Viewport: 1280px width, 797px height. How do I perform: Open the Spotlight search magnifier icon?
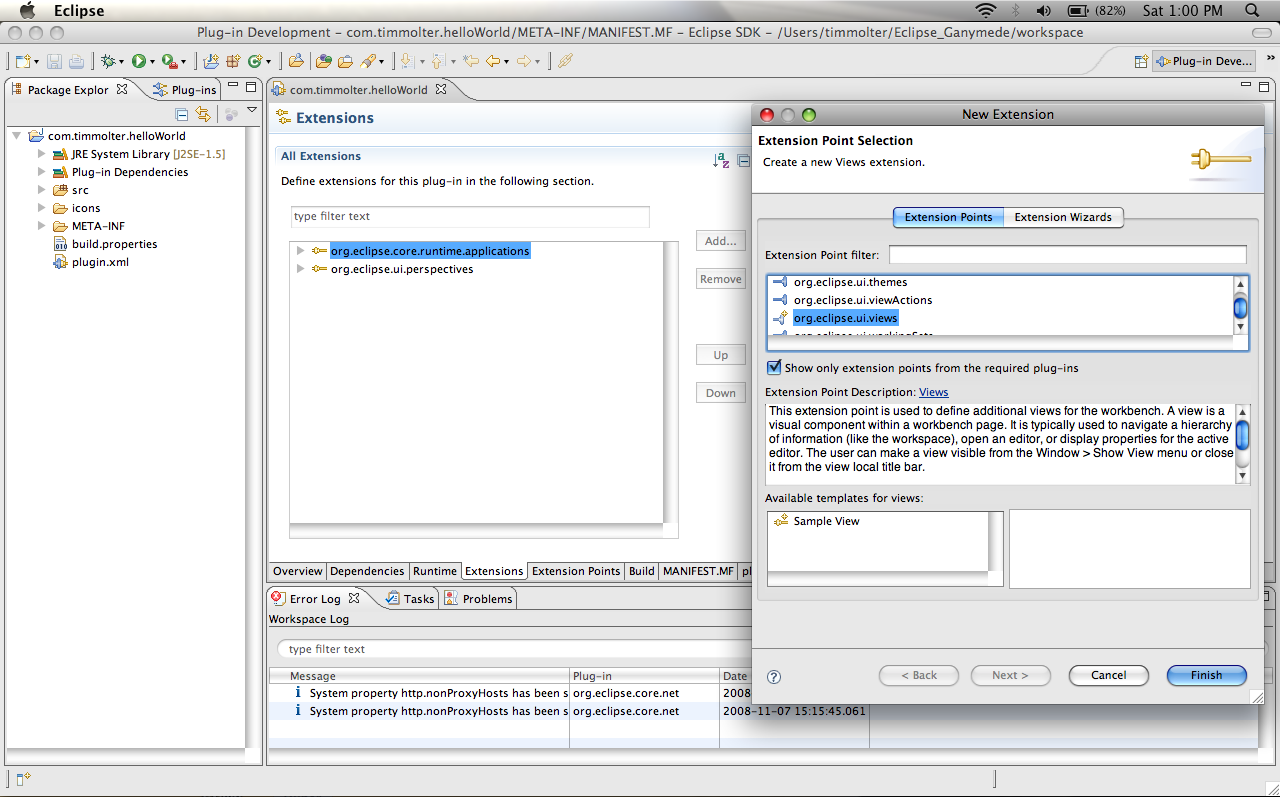[x=1254, y=11]
